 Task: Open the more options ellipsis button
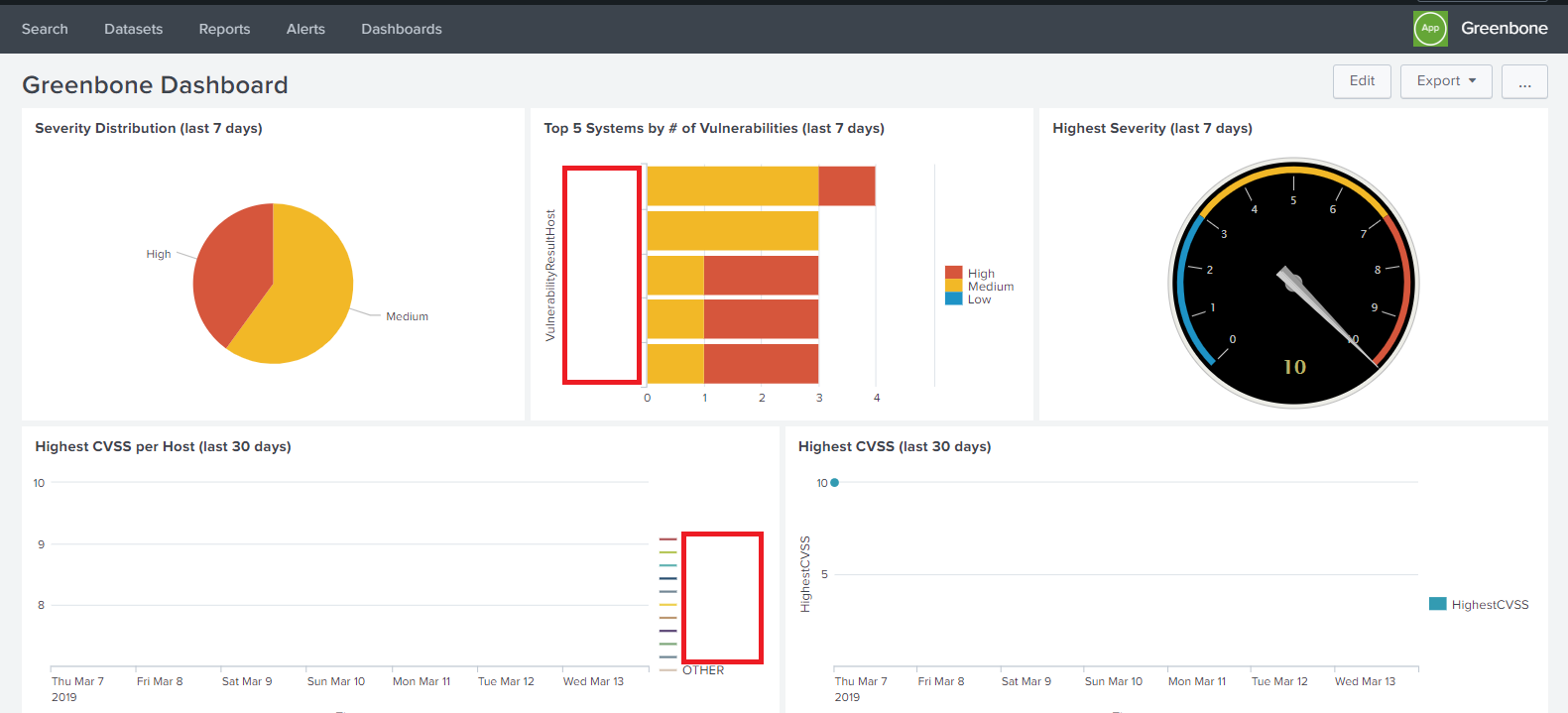coord(1524,81)
